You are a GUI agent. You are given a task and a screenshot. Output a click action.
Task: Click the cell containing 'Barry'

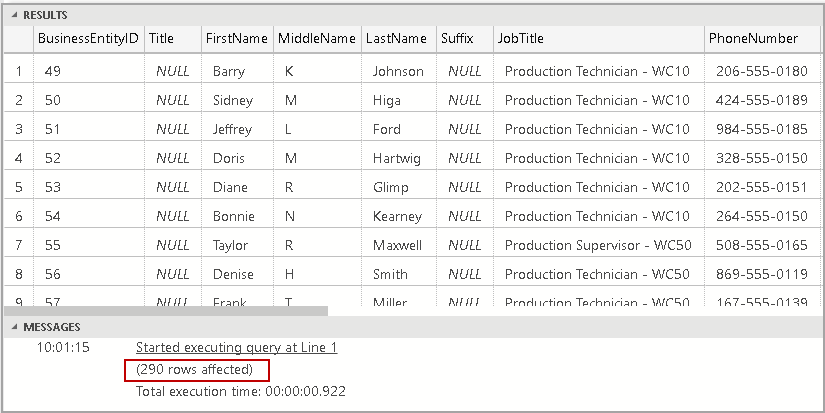(229, 72)
